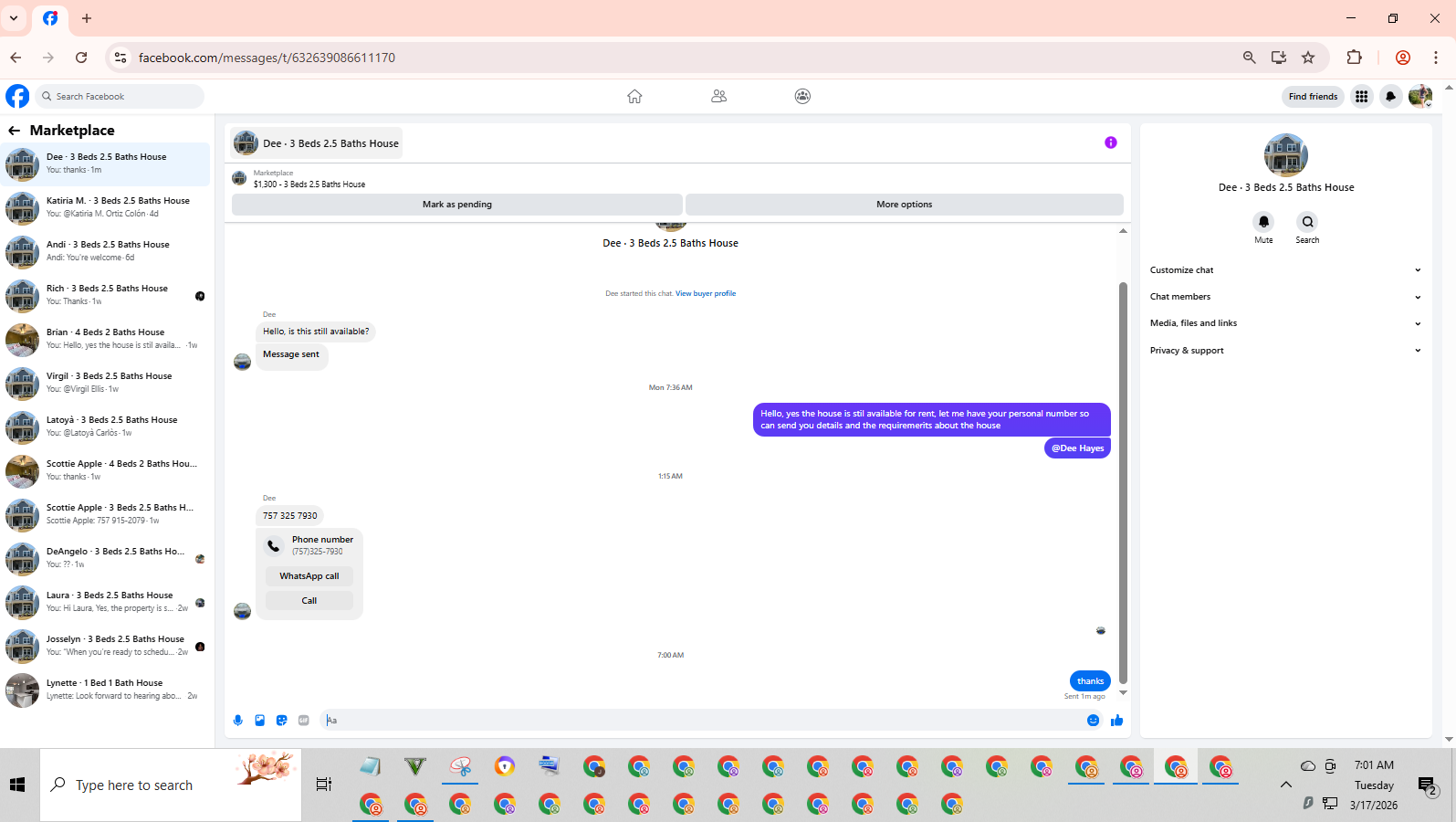Open Josselyn 3 Beds 2.5 Baths conversation

click(x=106, y=646)
